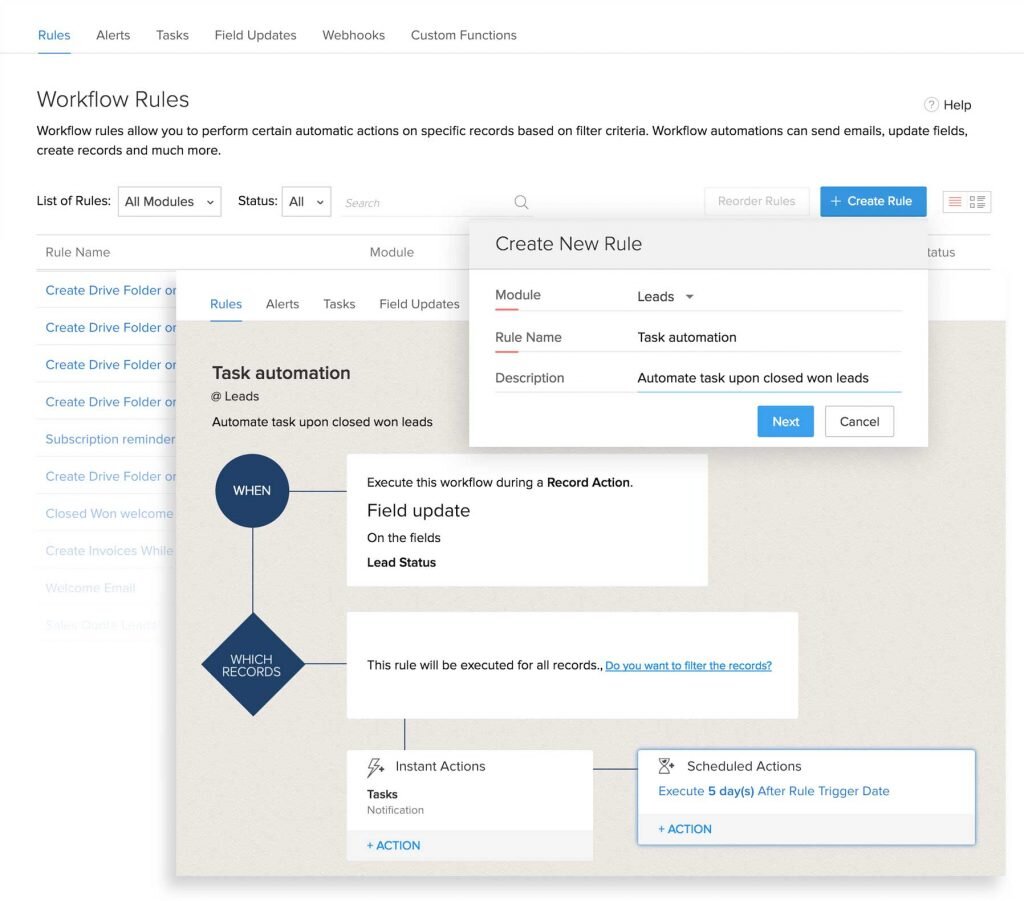
Task: Select the WHICH RECORDS diamond node
Action: 253,665
